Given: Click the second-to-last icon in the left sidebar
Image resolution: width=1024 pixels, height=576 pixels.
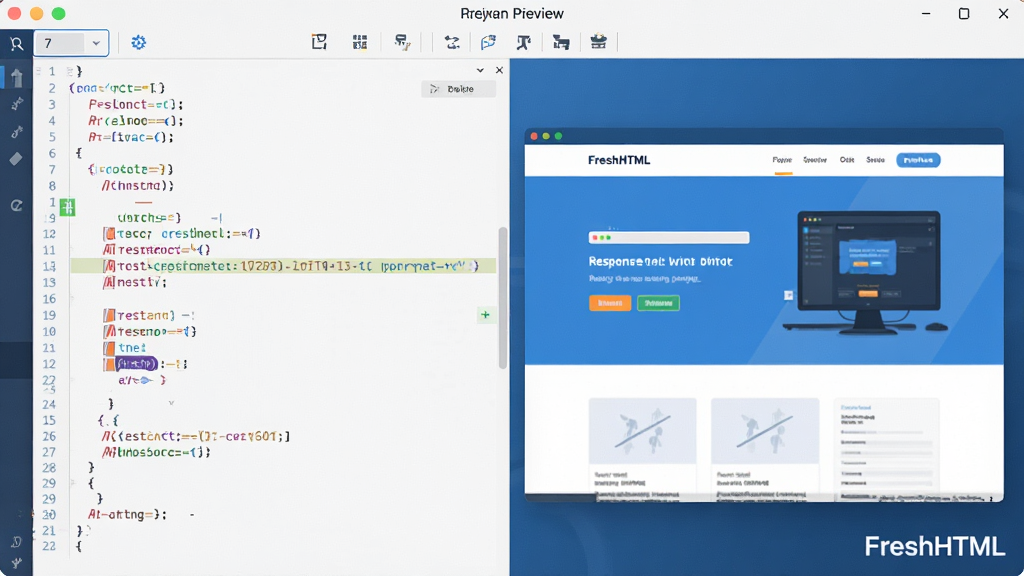Looking at the screenshot, I should click(16, 542).
